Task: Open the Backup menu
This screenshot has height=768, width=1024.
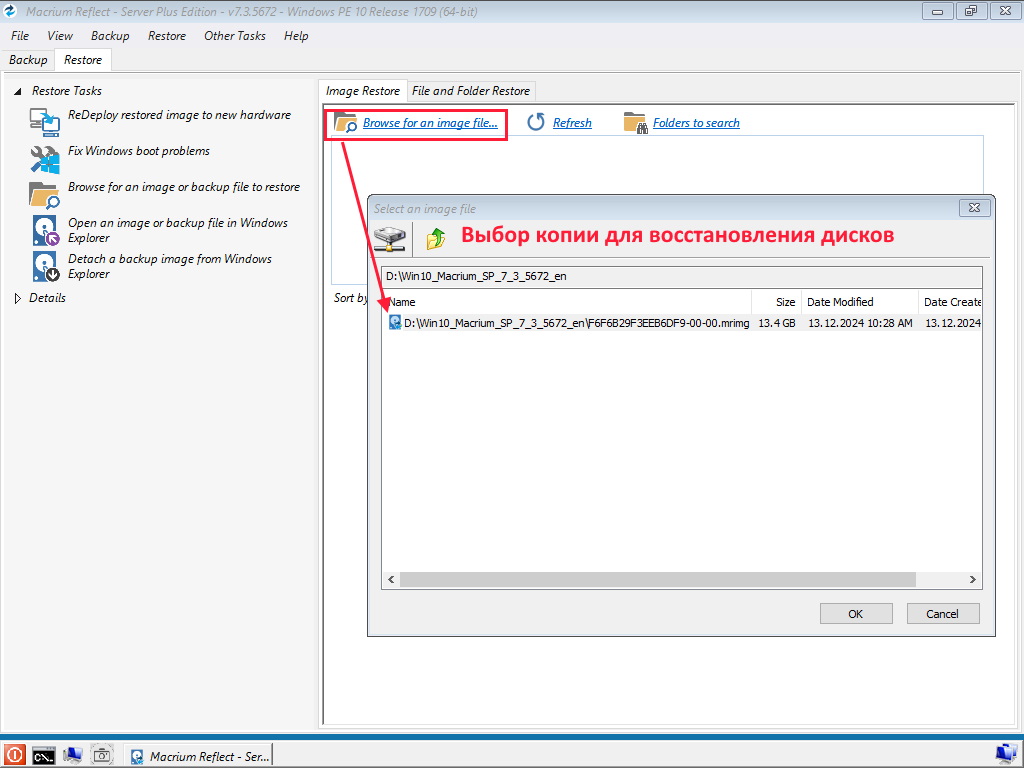Action: (110, 36)
